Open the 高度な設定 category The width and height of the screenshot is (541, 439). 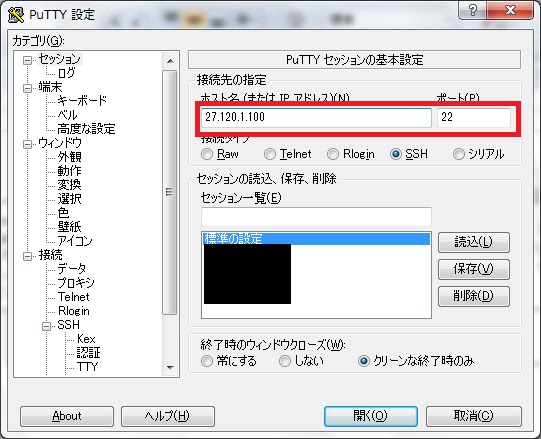(x=86, y=129)
